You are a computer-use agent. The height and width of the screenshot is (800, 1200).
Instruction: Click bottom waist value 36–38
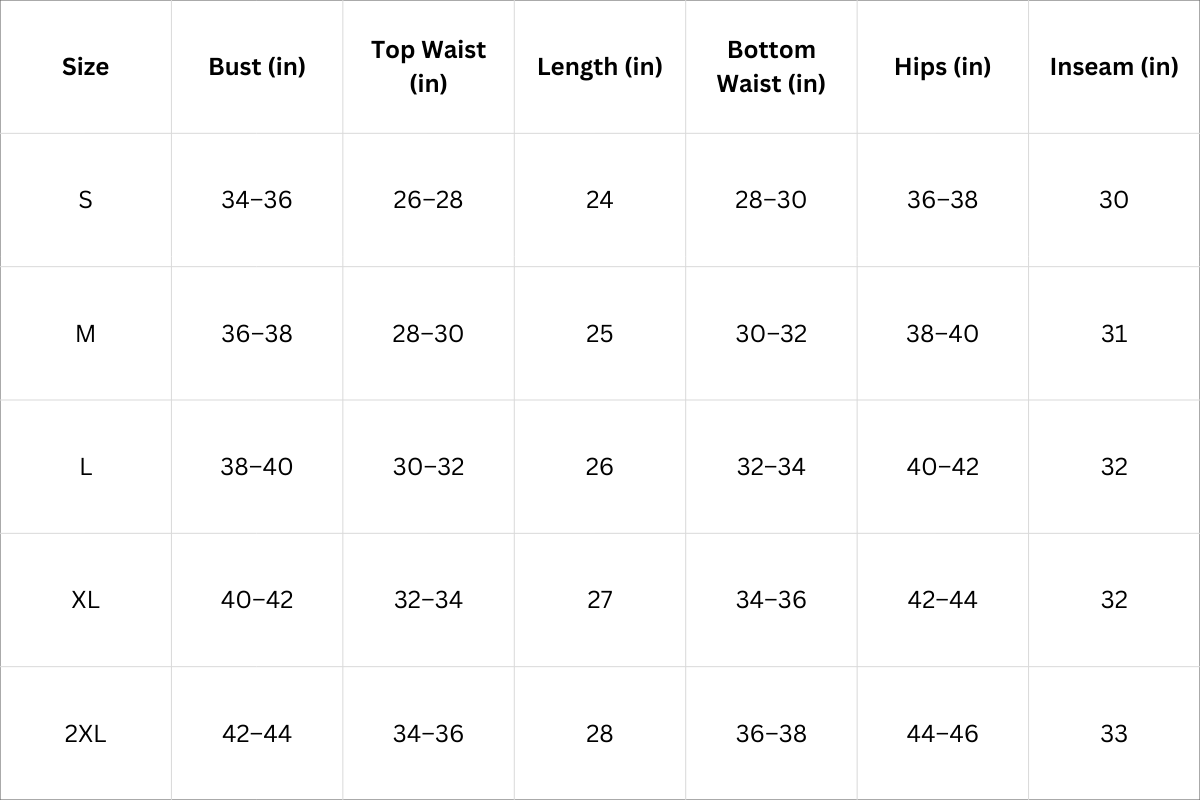pyautogui.click(x=771, y=733)
